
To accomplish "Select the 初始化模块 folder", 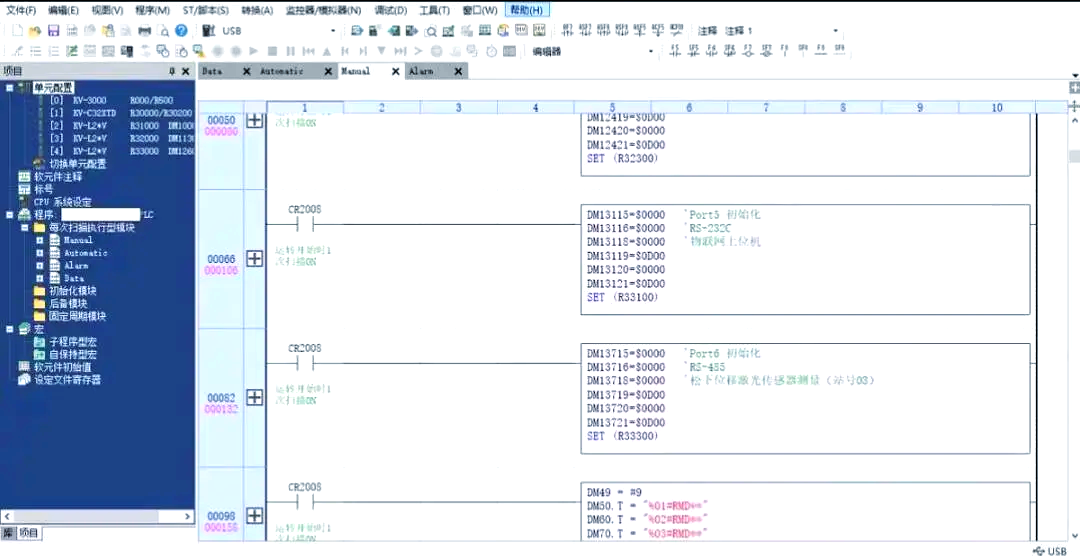I will [72, 291].
